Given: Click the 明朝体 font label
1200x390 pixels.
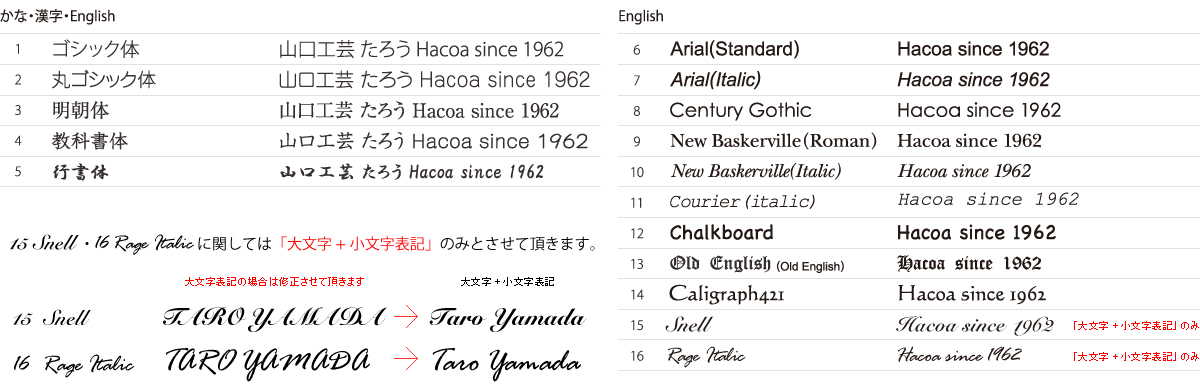Looking at the screenshot, I should tap(80, 110).
